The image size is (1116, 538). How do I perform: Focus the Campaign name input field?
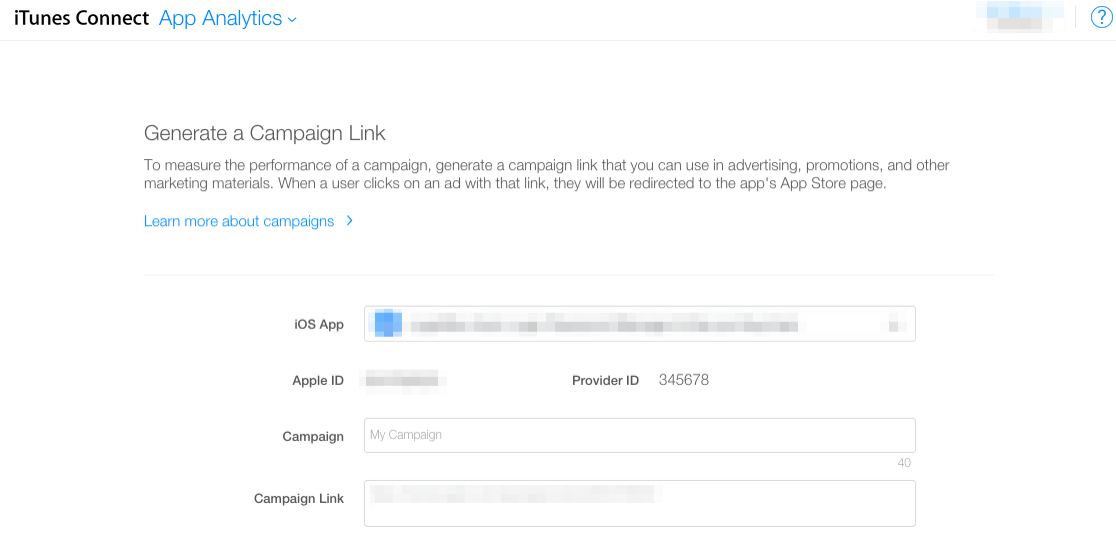click(639, 436)
